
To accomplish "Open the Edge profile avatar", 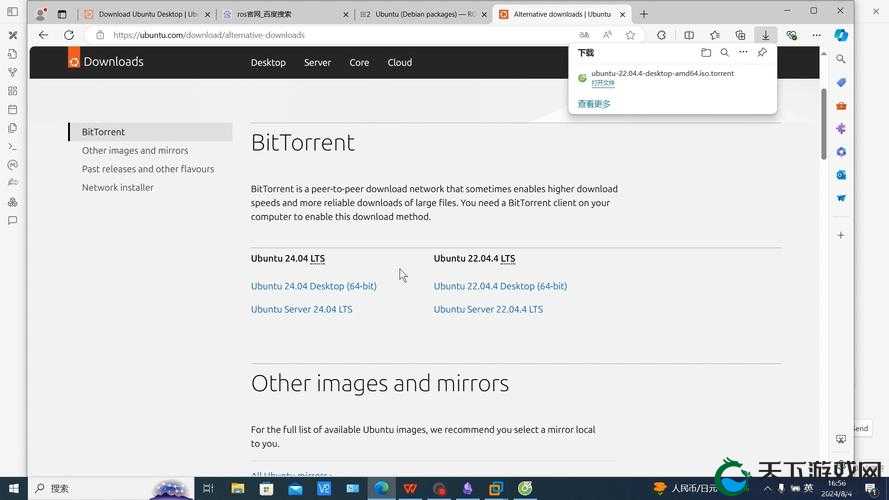I will click(x=40, y=14).
